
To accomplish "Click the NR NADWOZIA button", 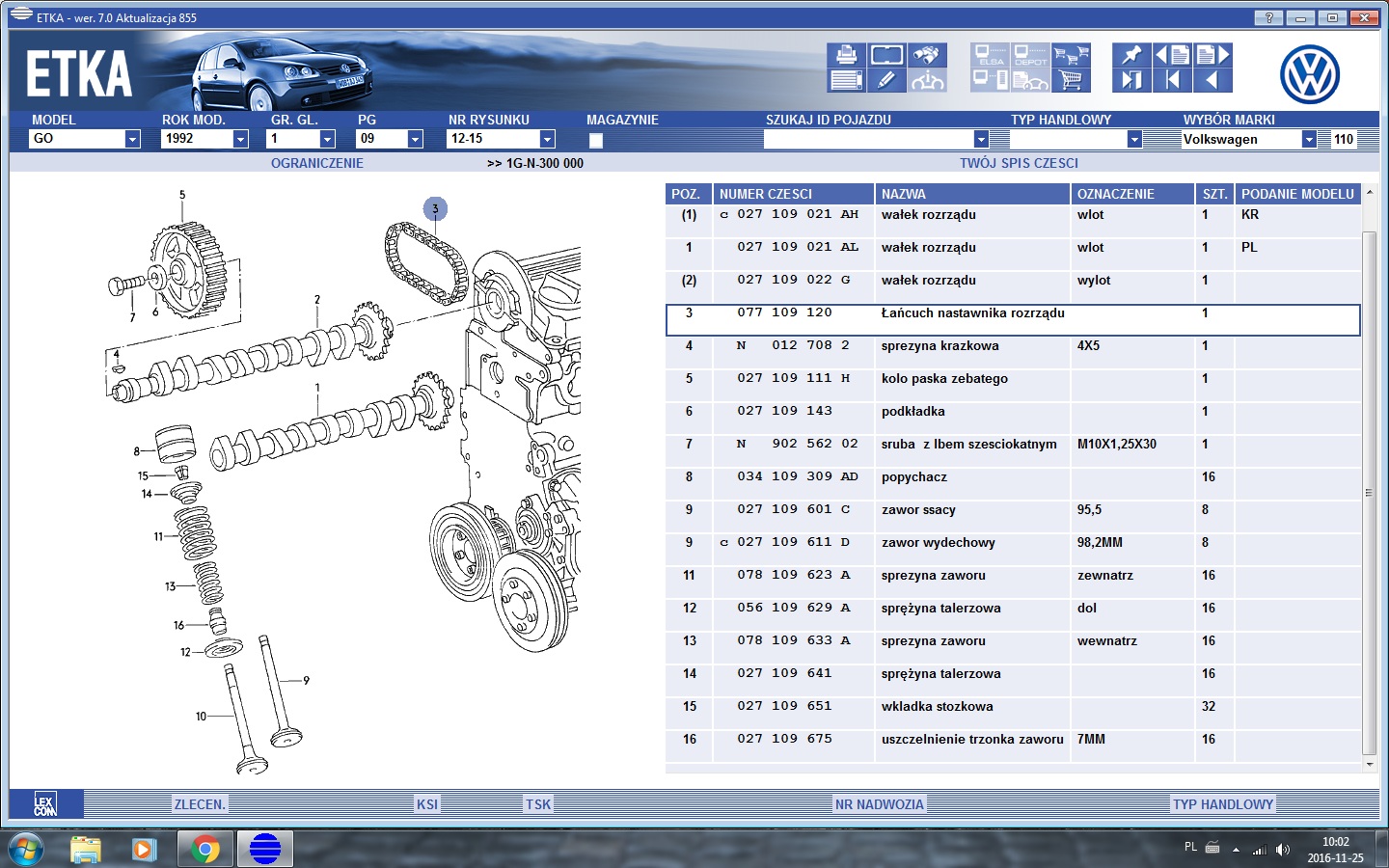I will point(880,804).
